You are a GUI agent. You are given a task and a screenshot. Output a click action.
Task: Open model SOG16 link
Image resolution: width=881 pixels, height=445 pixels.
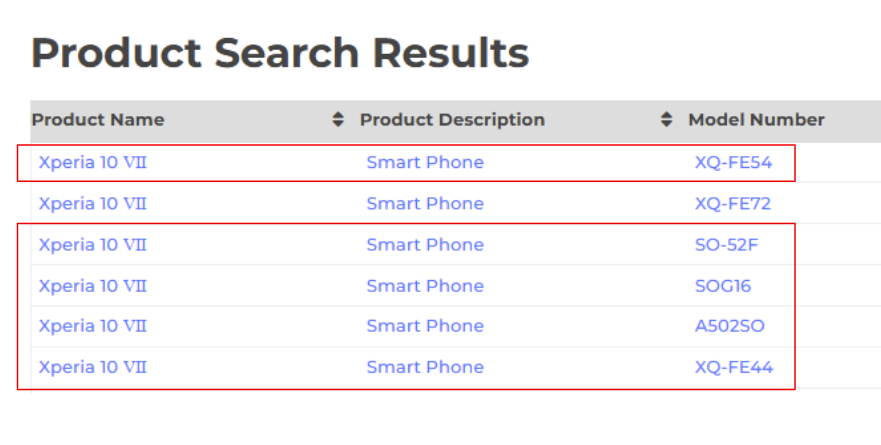(x=723, y=285)
